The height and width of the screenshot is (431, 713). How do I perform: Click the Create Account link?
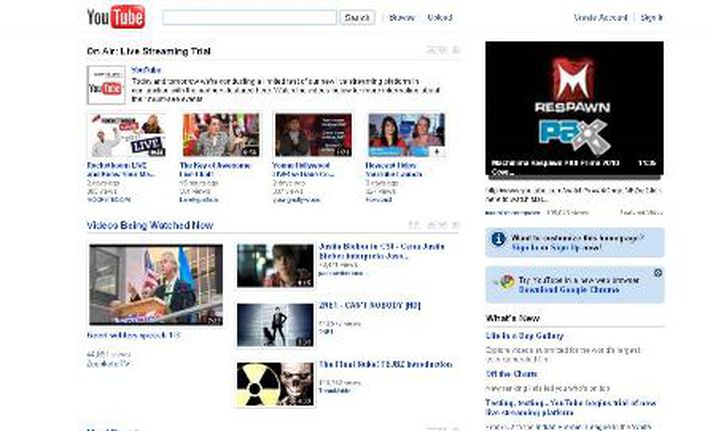pos(601,18)
